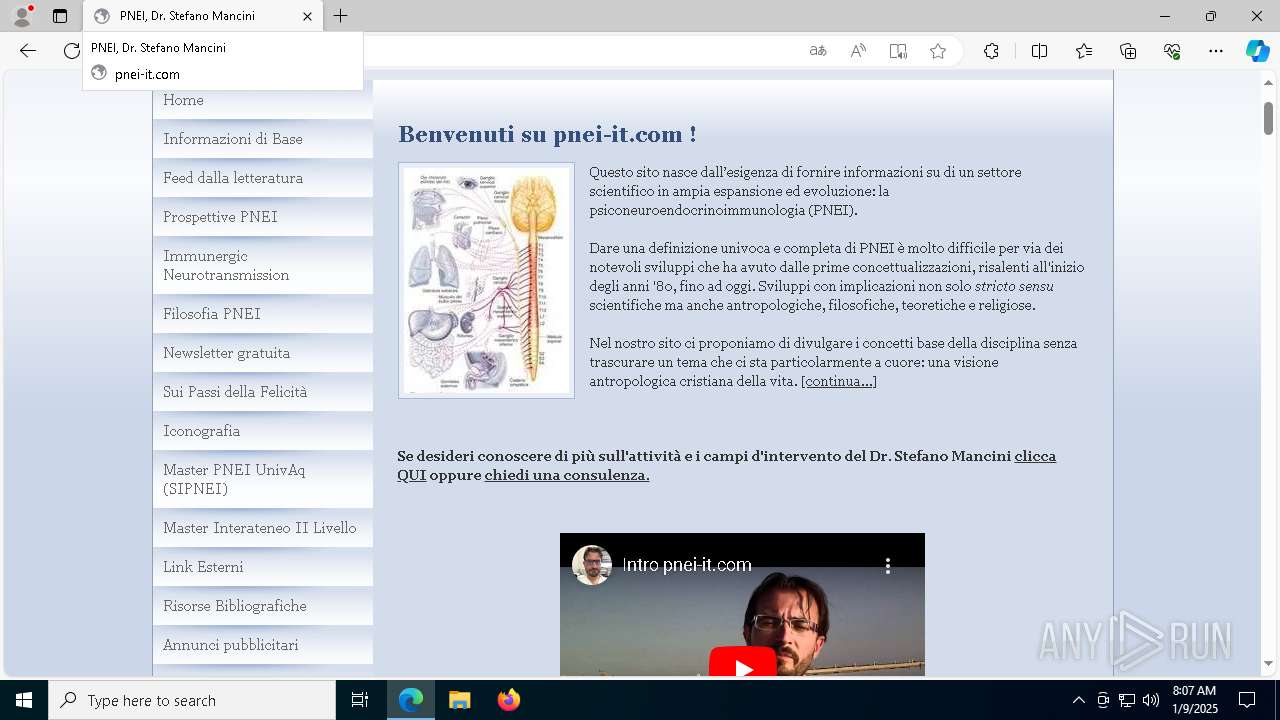Image resolution: width=1280 pixels, height=720 pixels.
Task: Open Master PNEI UnivAq (SIPNEI) link
Action: click(263, 479)
